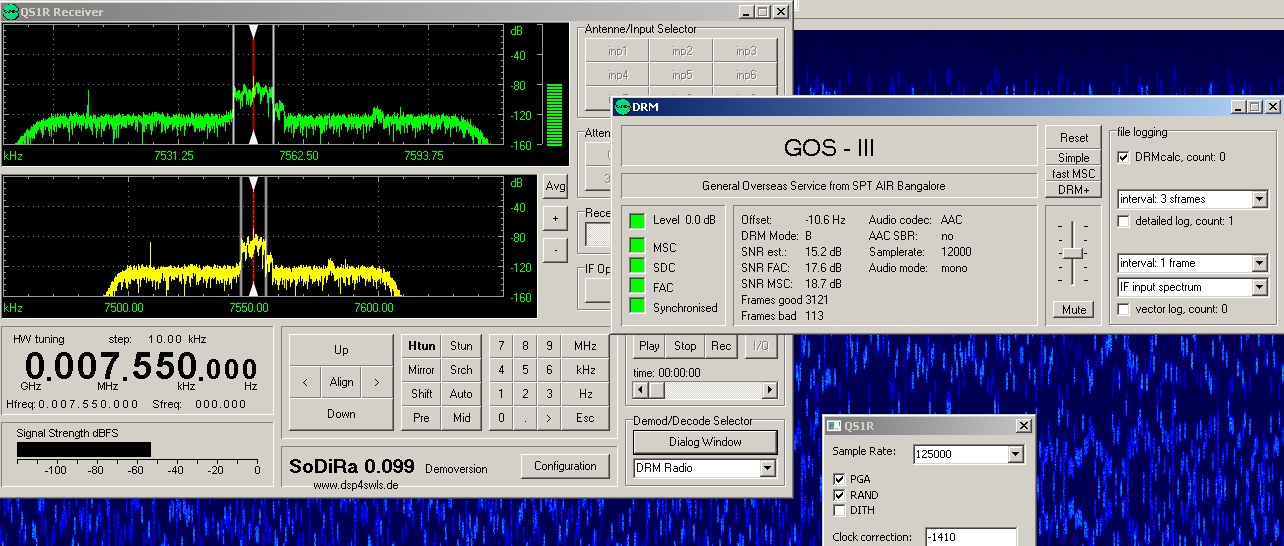Toggle the Mirror button

(422, 370)
